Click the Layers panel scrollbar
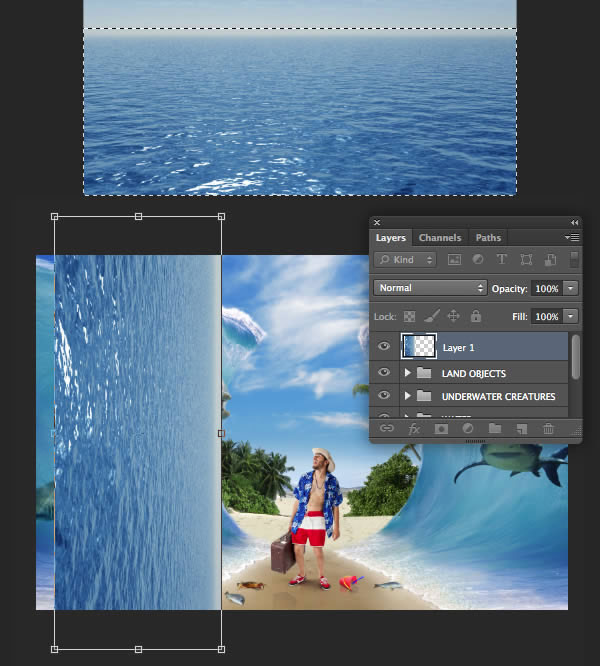 575,357
